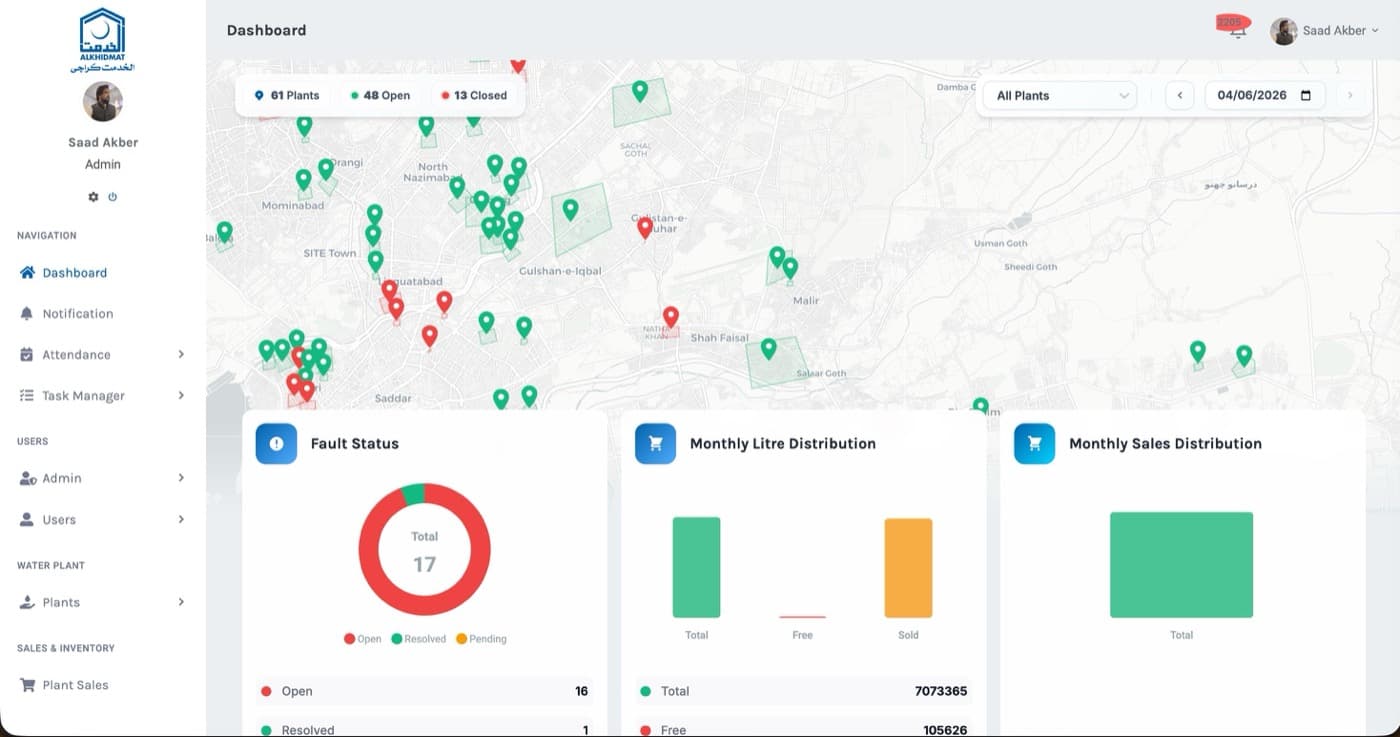This screenshot has height=737, width=1400.
Task: Click green pin in Sachal Goth zone
Action: pyautogui.click(x=640, y=91)
